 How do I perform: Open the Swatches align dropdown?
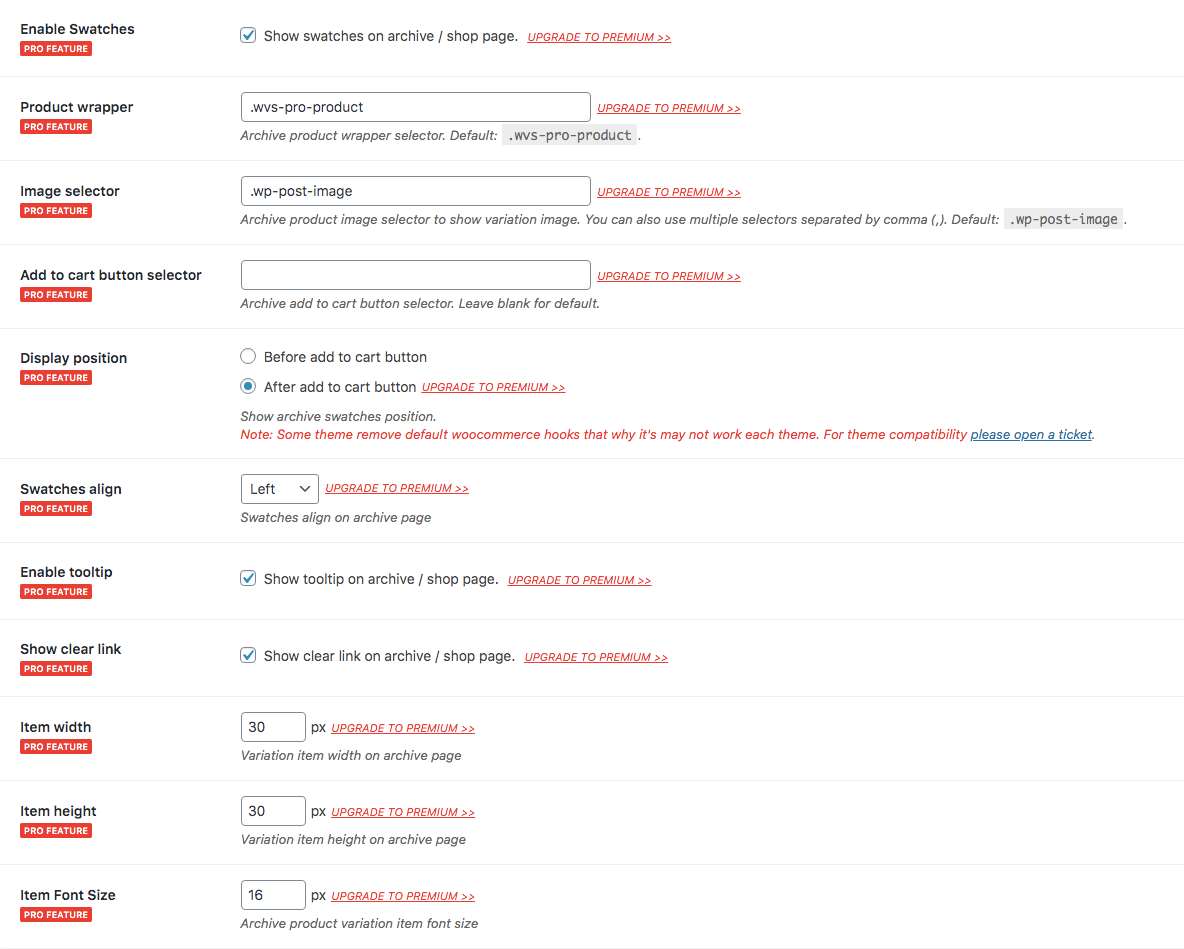point(279,489)
